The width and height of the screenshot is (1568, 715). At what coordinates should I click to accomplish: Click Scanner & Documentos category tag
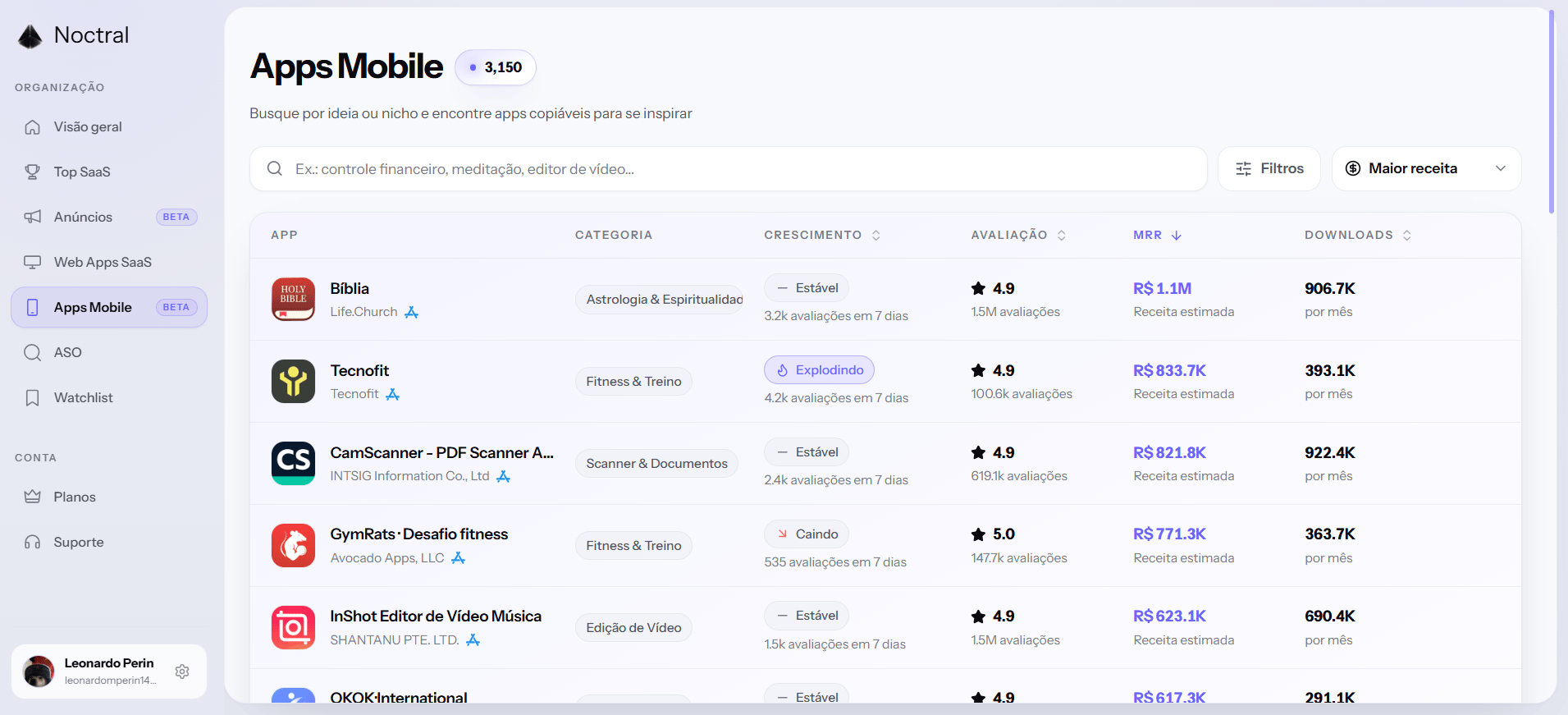tap(656, 464)
